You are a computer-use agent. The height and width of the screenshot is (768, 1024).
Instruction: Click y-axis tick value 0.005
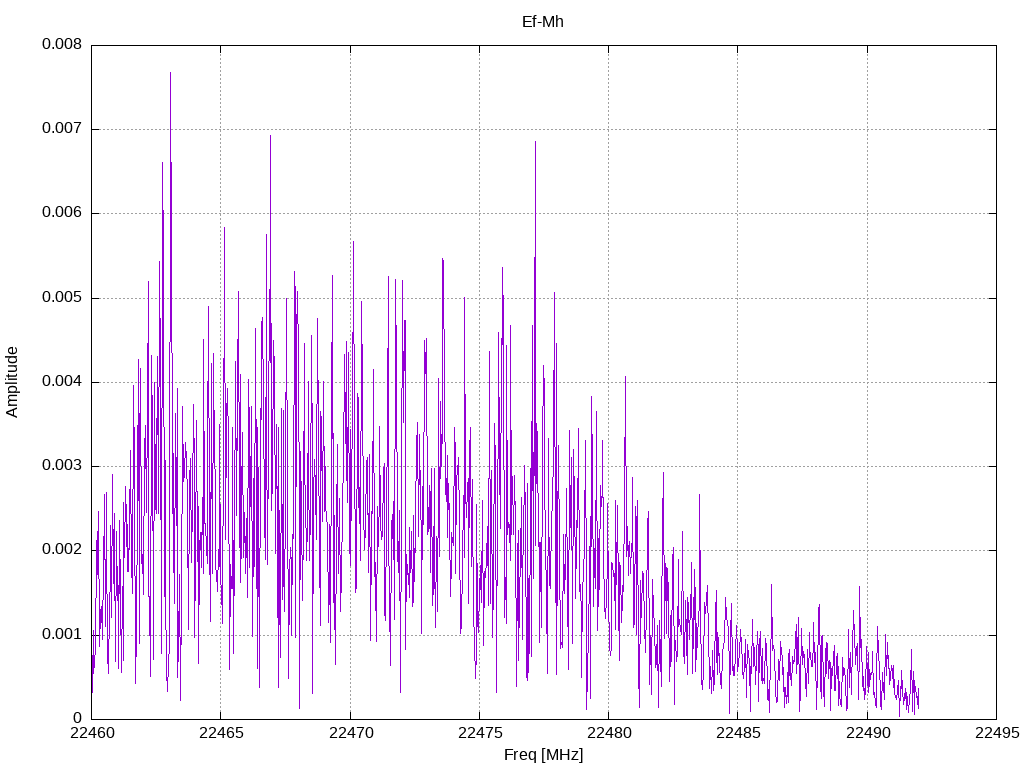coord(62,298)
